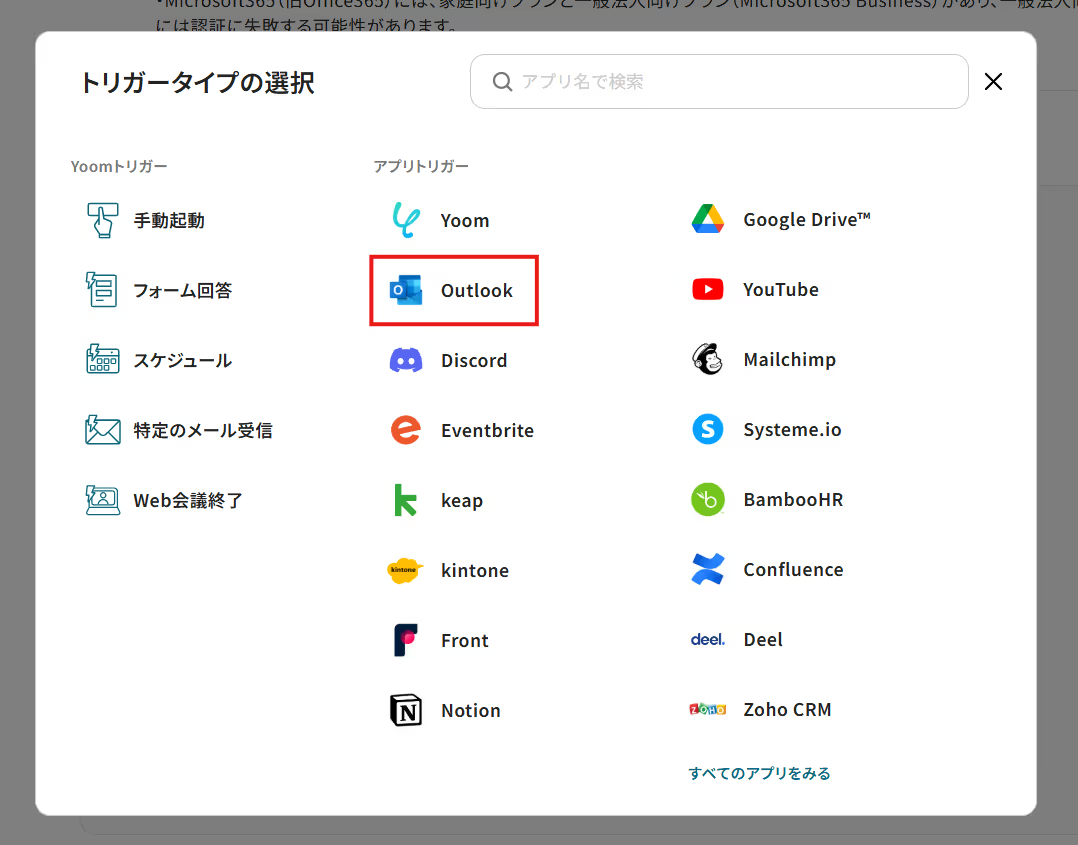Choose the フォーム回答 trigger option
The image size is (1078, 845).
pos(182,290)
